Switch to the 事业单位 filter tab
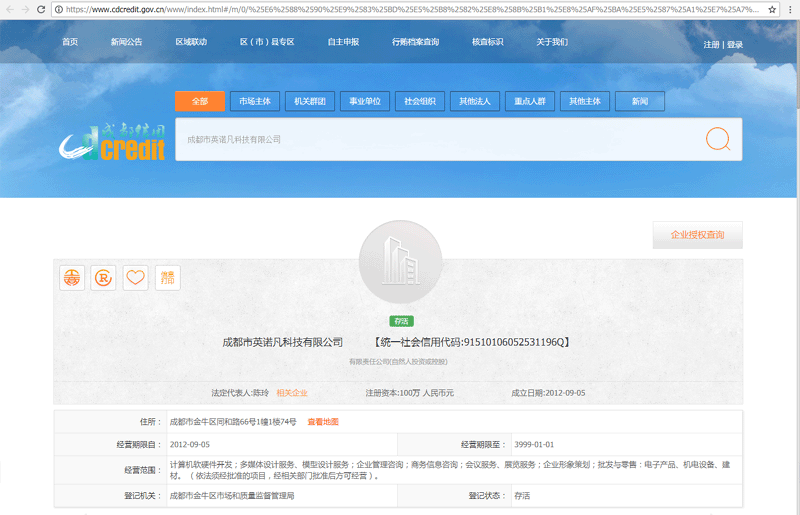The image size is (800, 515). pyautogui.click(x=364, y=101)
